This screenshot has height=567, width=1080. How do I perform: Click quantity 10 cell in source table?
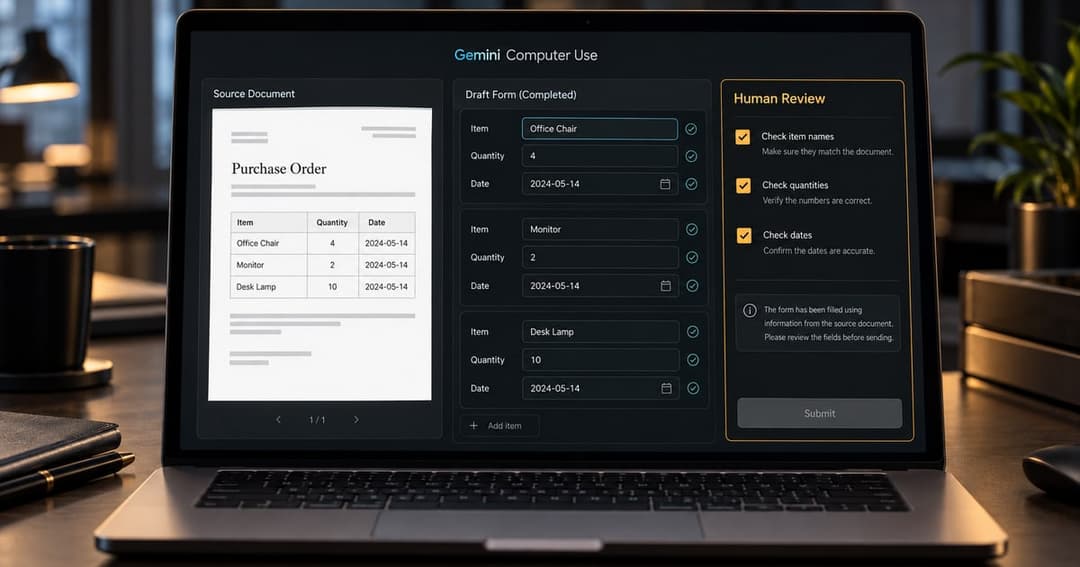pos(332,287)
